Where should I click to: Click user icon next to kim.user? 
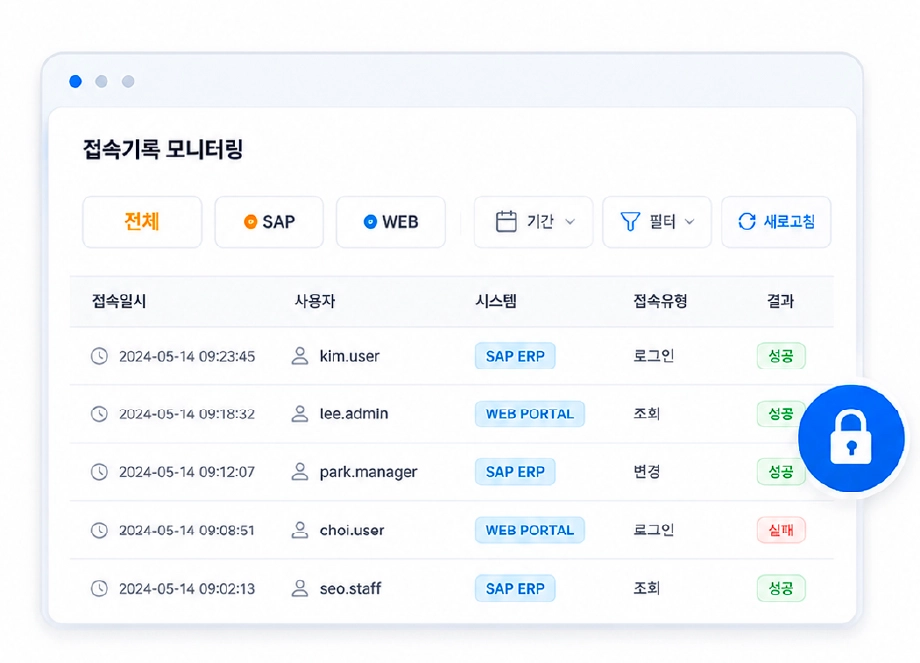(300, 356)
